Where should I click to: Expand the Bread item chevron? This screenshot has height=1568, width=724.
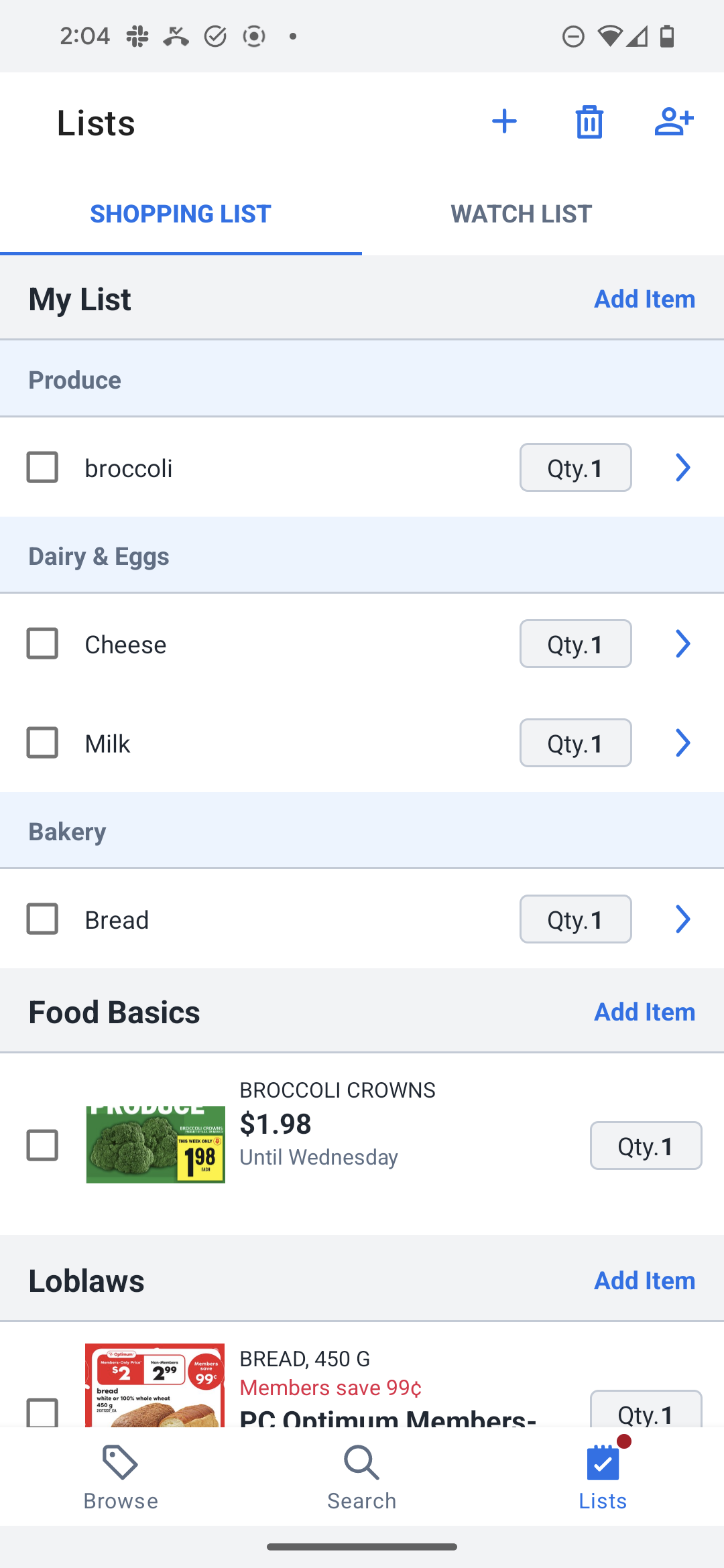682,919
